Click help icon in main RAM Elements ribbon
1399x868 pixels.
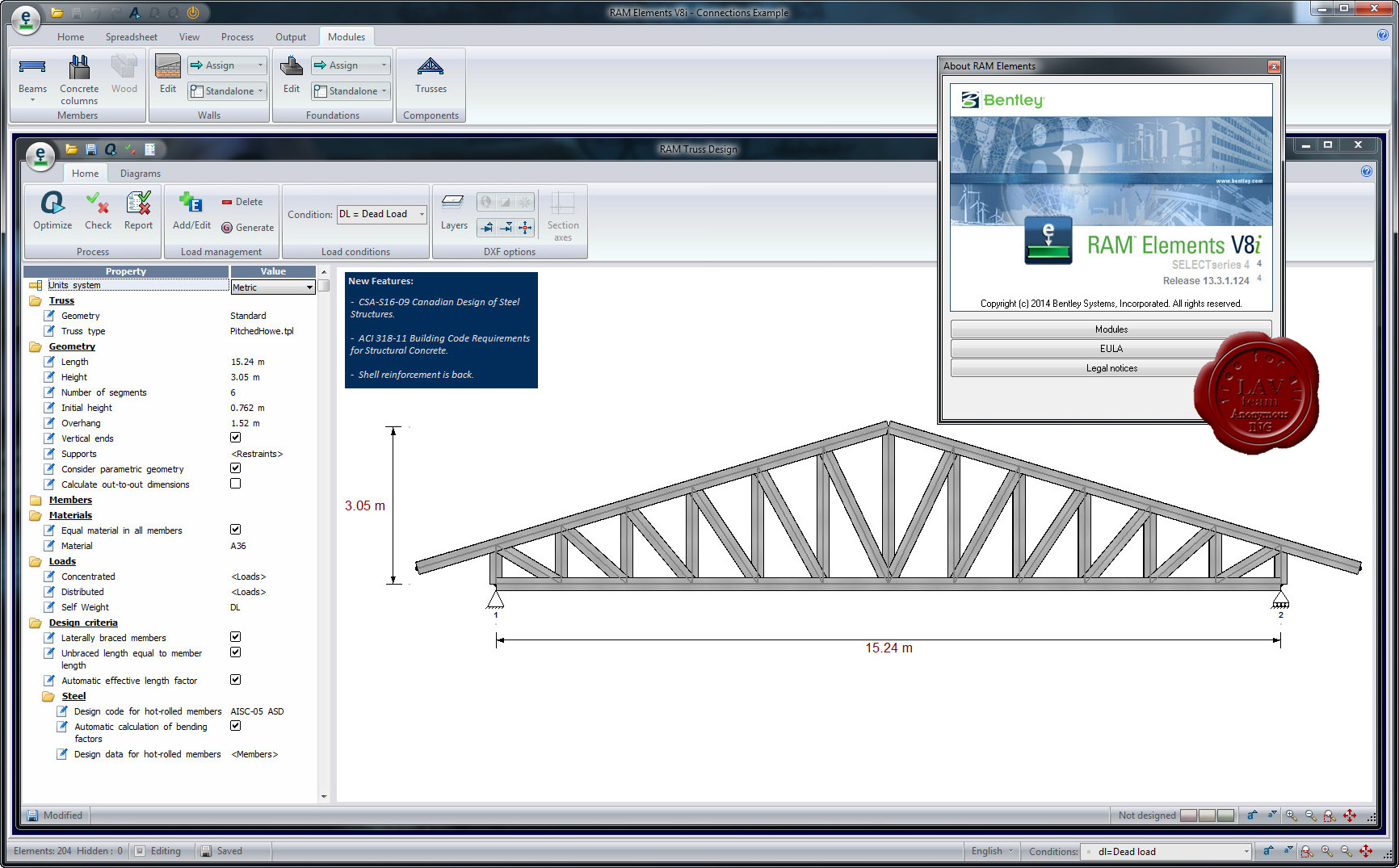(1382, 35)
